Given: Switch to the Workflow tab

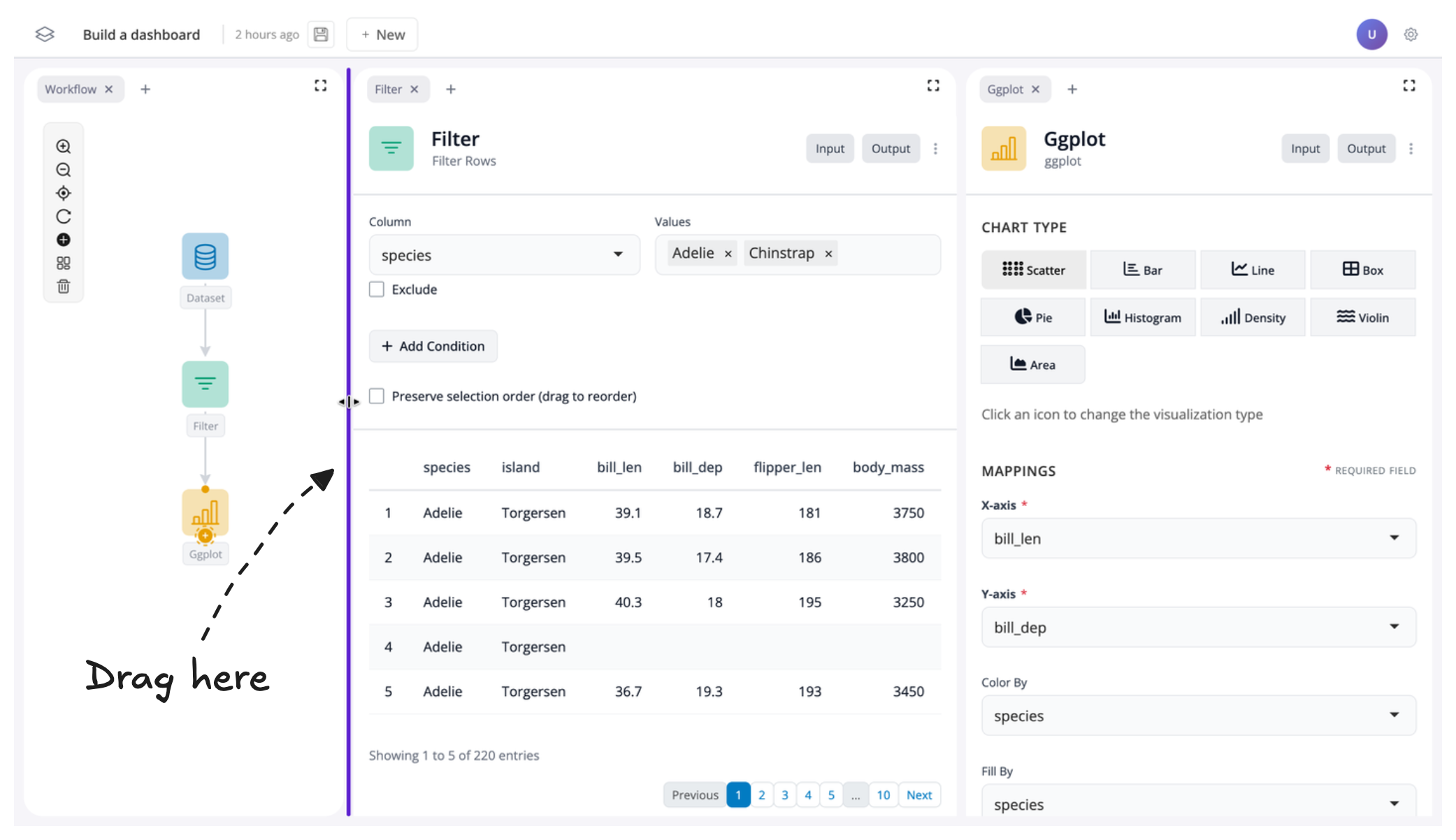Looking at the screenshot, I should pyautogui.click(x=71, y=89).
